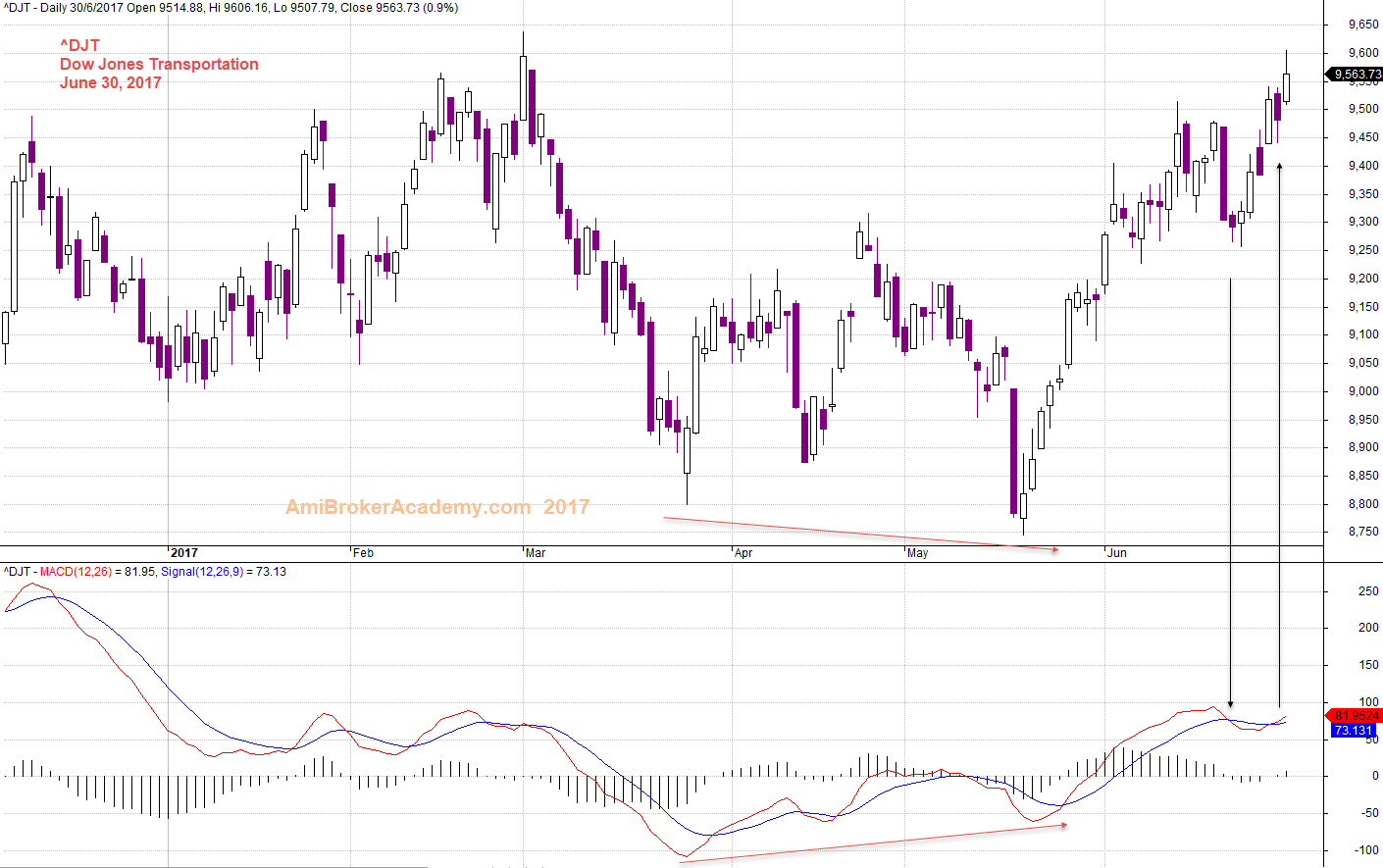Click the -100 label on the MACD axis
1383x868 pixels.
[x=1364, y=850]
